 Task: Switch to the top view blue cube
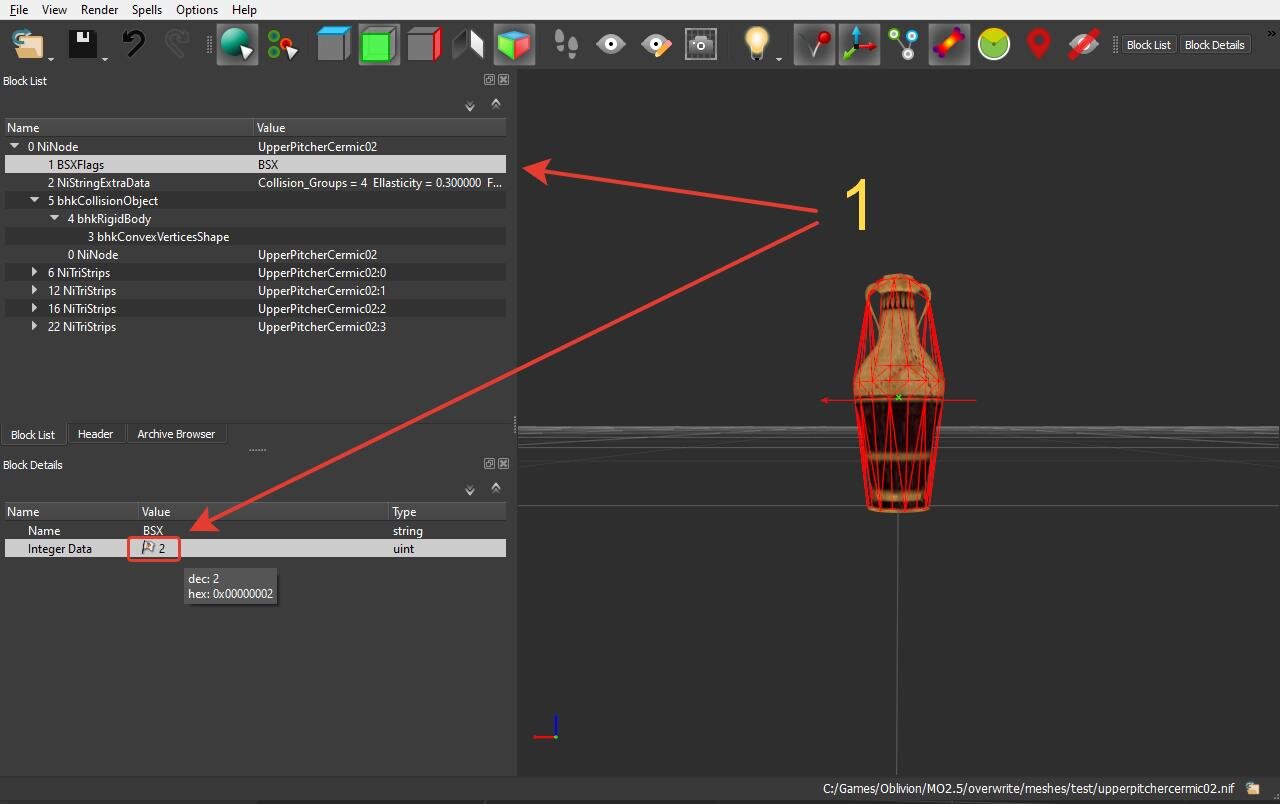(x=333, y=45)
